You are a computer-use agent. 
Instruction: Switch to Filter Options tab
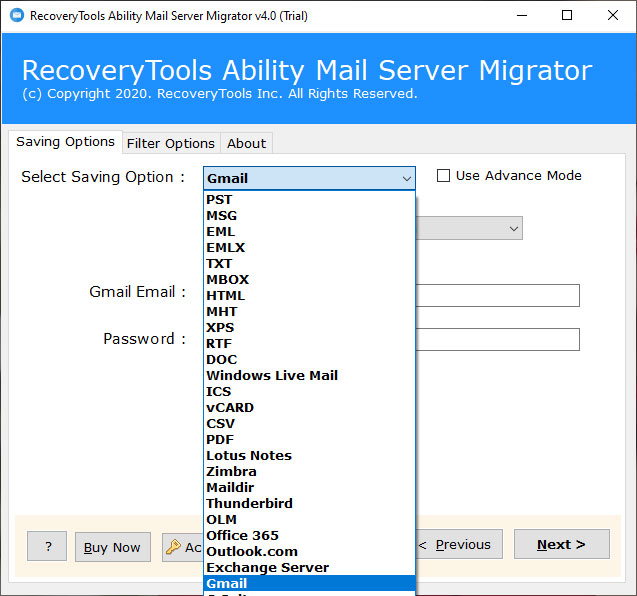171,143
